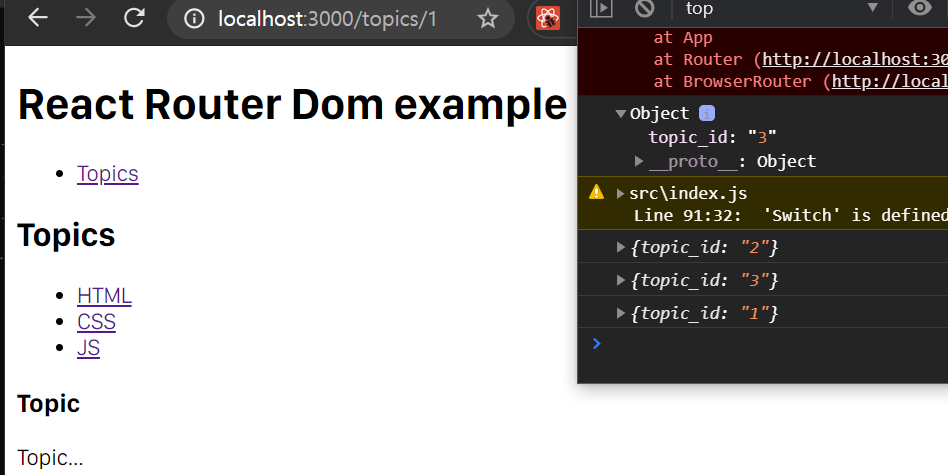Open the HTML topic link
The height and width of the screenshot is (475, 948).
104,296
